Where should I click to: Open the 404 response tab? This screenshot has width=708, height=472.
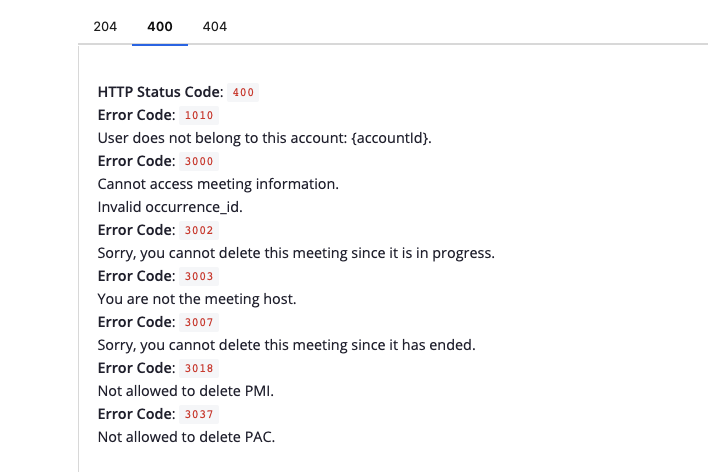[x=214, y=26]
